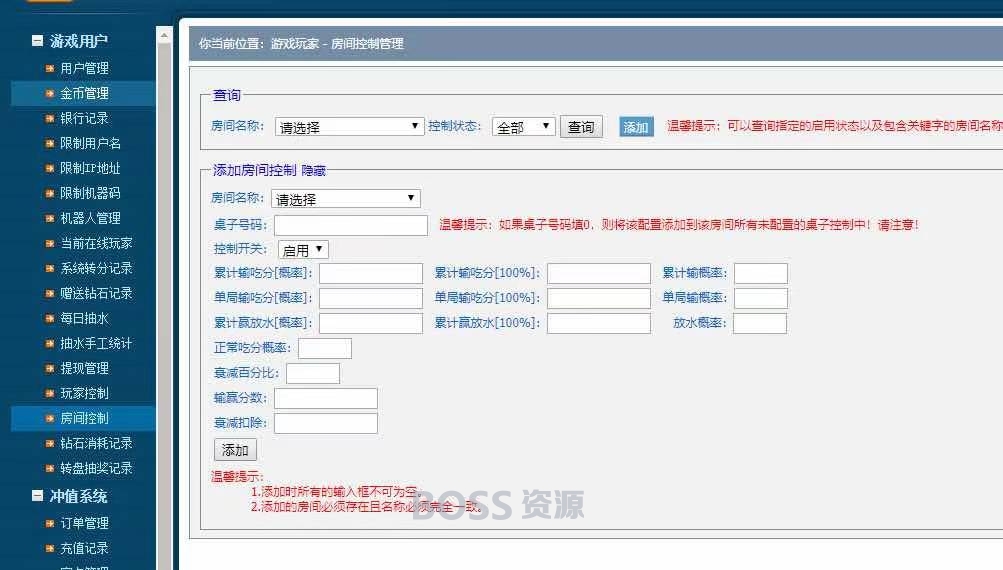The width and height of the screenshot is (1003, 570).
Task: Open the 控制开关 启用 dropdown
Action: tap(303, 249)
